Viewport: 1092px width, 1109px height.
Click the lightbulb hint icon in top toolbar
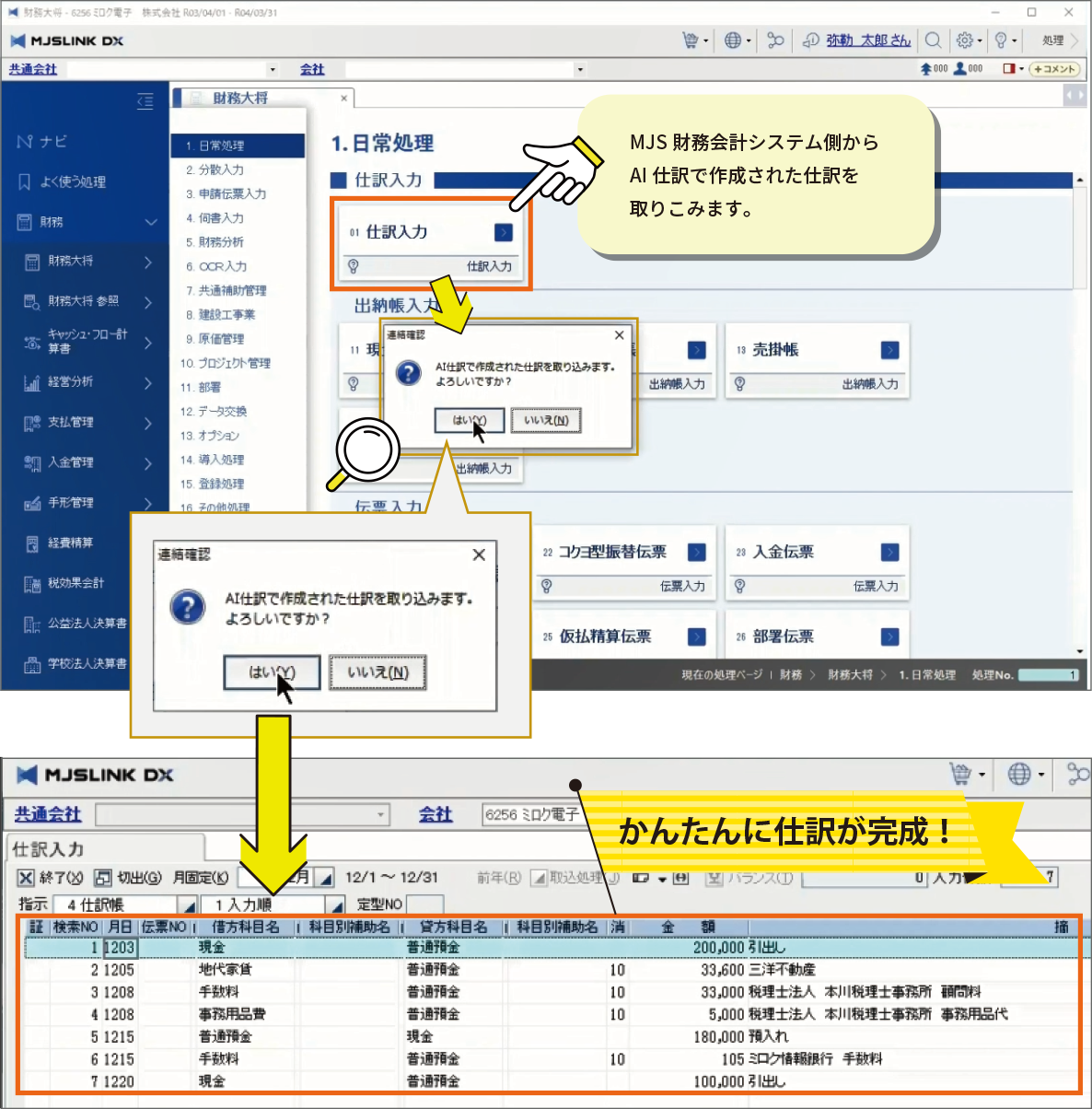pyautogui.click(x=1001, y=41)
